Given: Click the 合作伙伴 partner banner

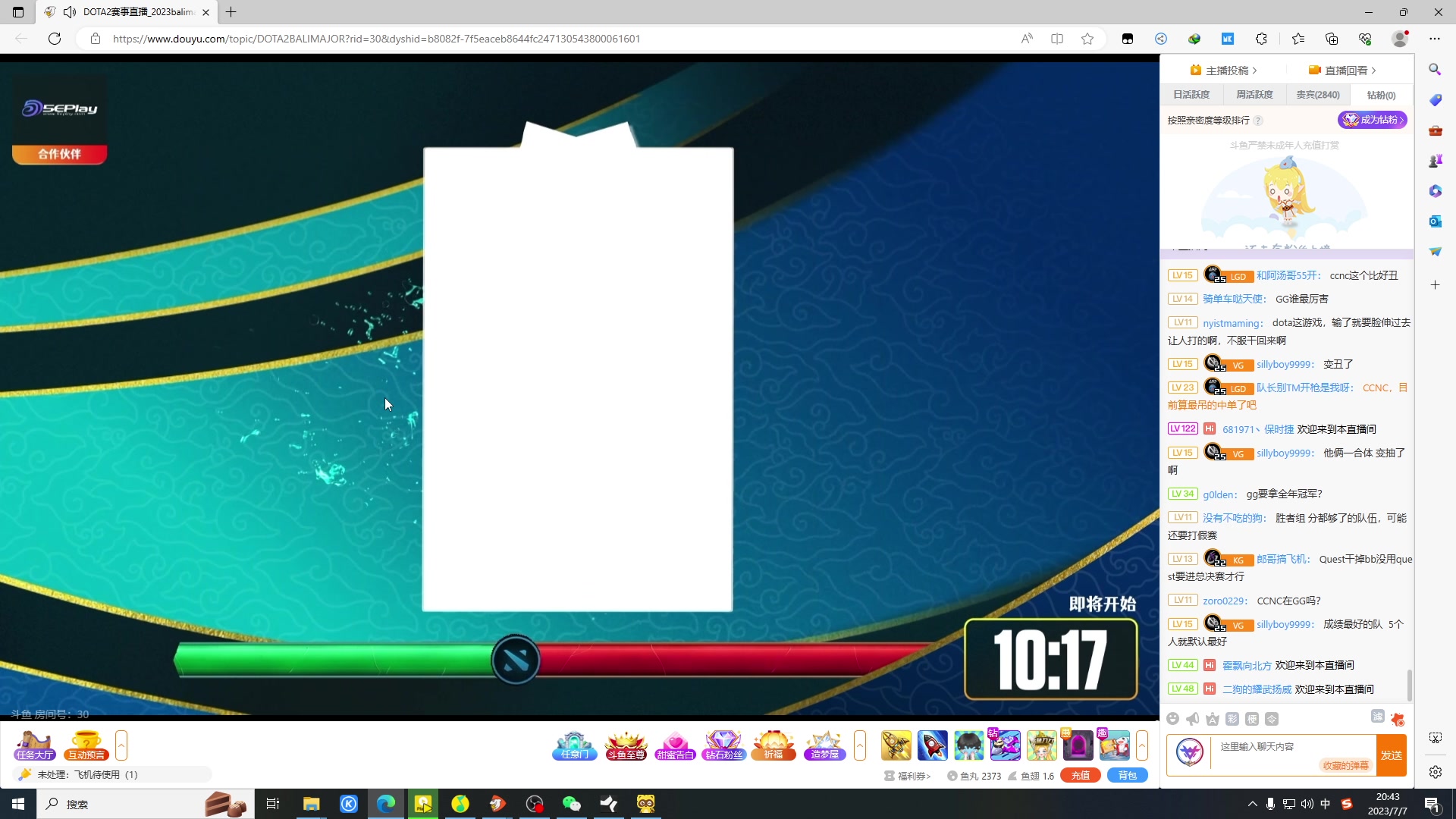Looking at the screenshot, I should click(59, 154).
